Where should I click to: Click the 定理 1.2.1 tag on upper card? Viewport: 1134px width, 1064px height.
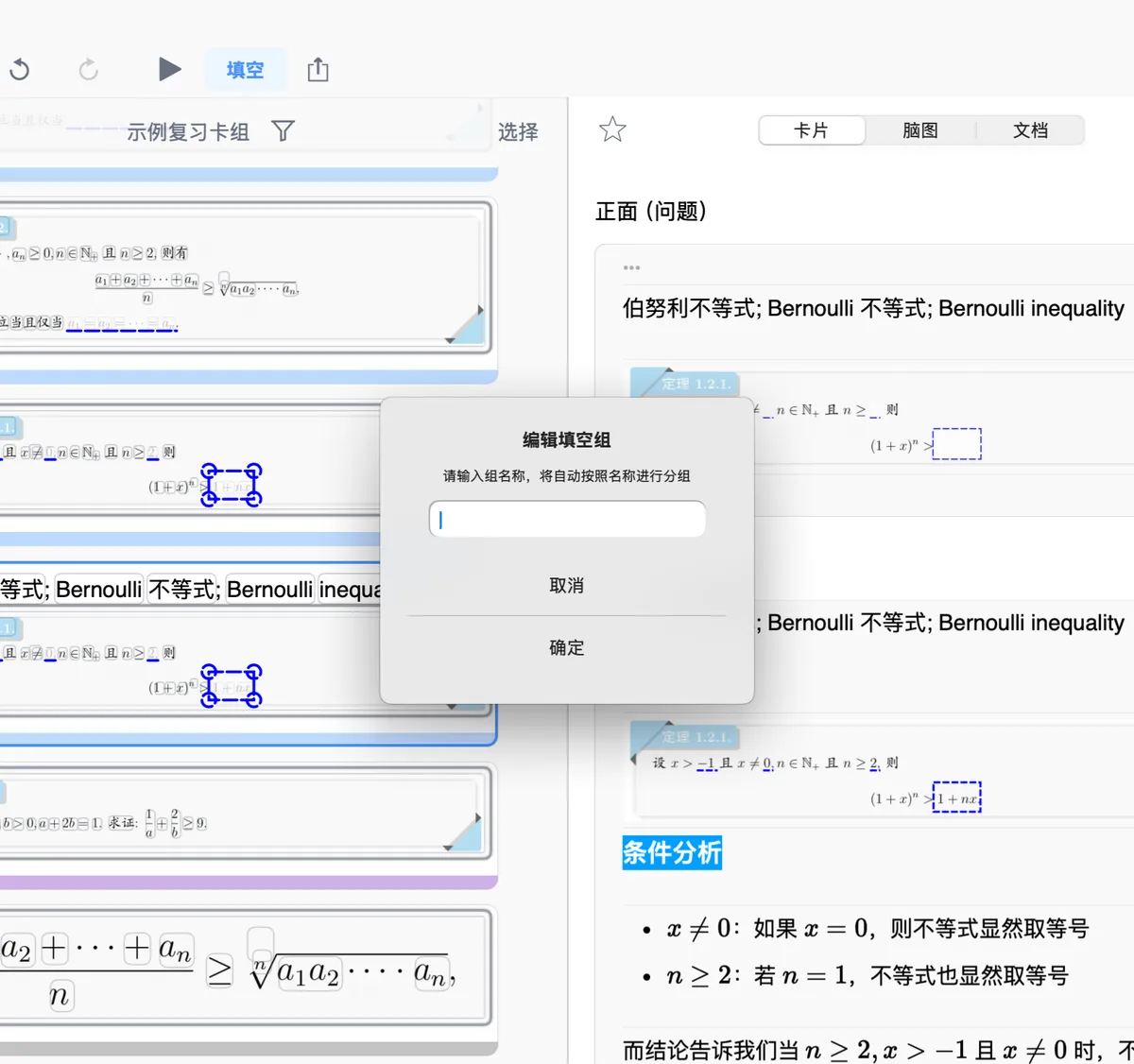click(696, 384)
